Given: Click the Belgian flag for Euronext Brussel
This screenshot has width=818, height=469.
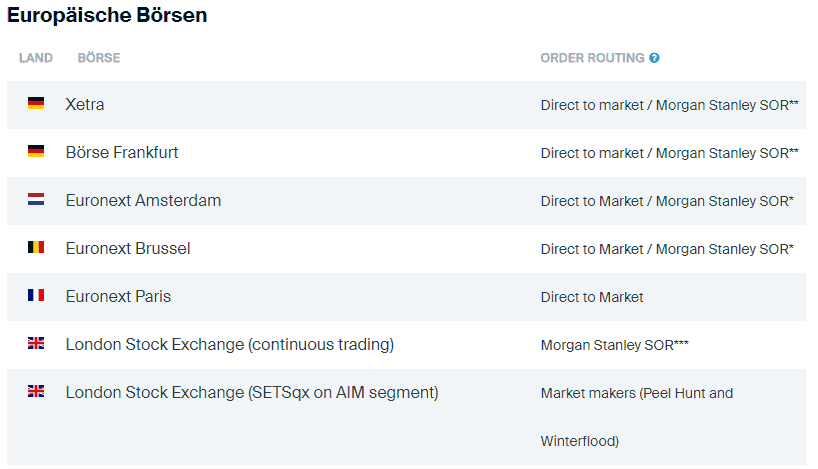Looking at the screenshot, I should (x=36, y=247).
